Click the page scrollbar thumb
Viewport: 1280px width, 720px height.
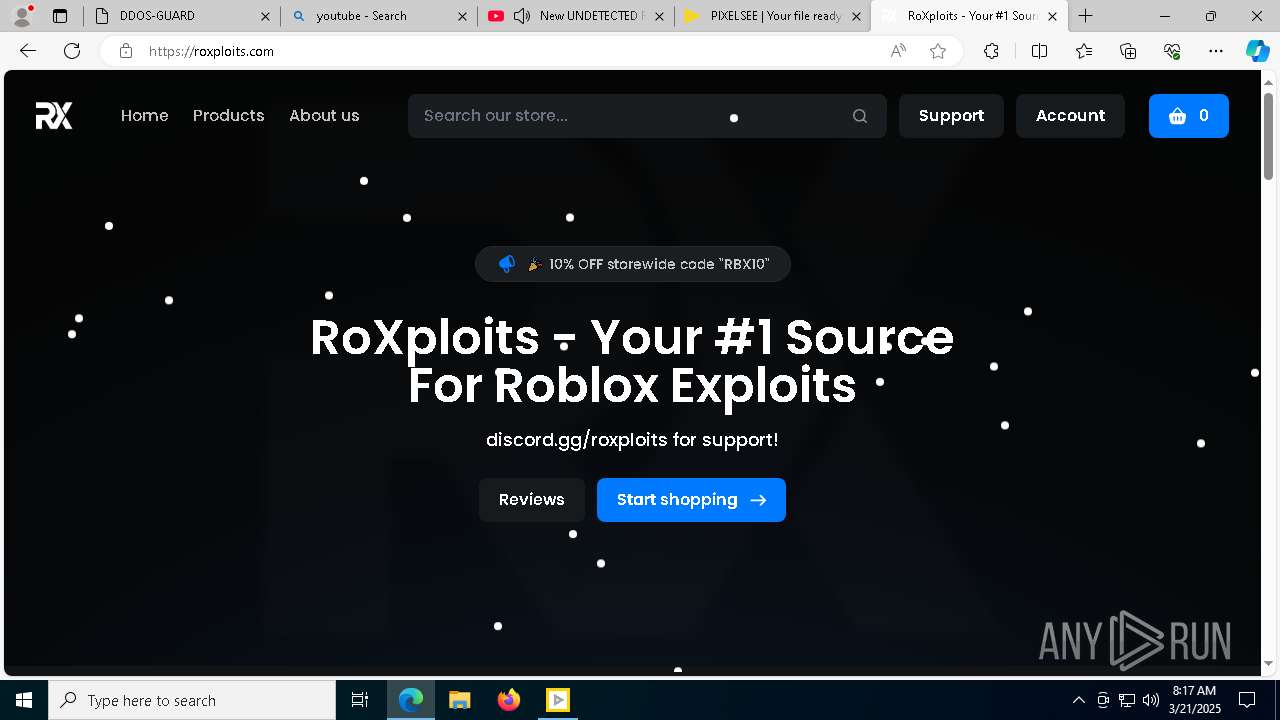pos(1268,136)
